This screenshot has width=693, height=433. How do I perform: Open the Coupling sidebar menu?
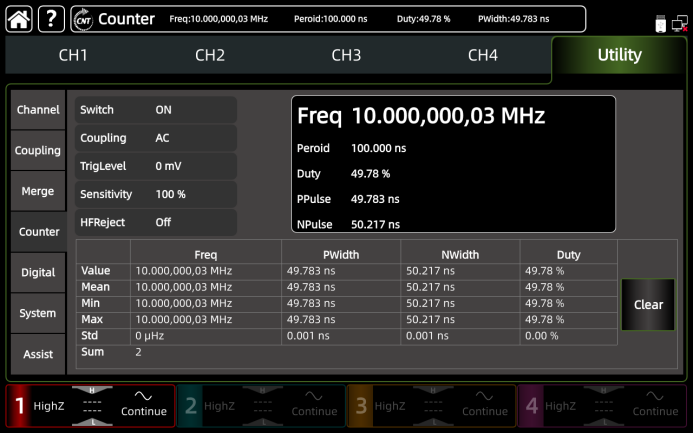(38, 151)
